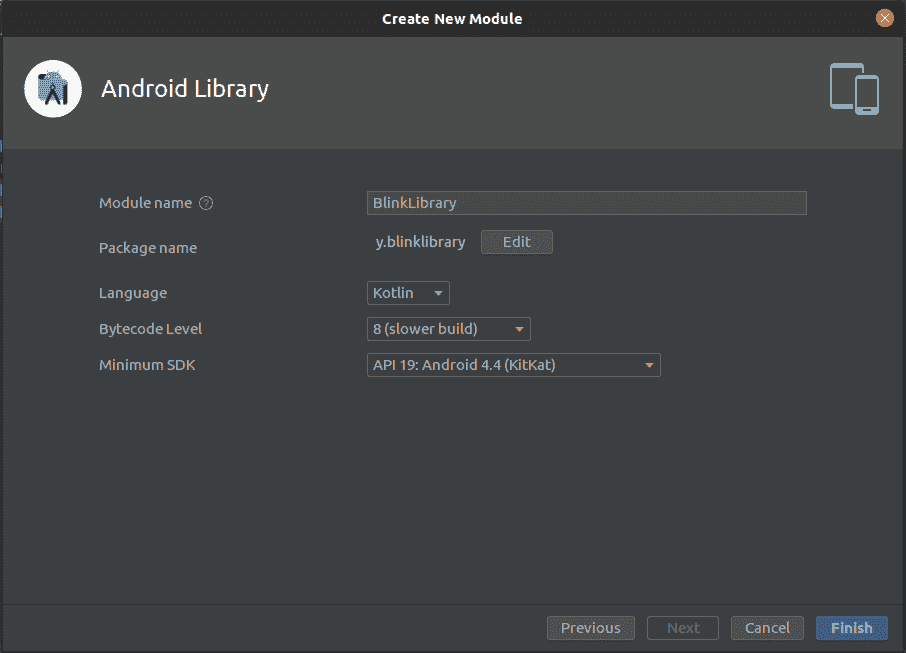Click the Minimum SDK label
The width and height of the screenshot is (906, 653).
coord(147,365)
